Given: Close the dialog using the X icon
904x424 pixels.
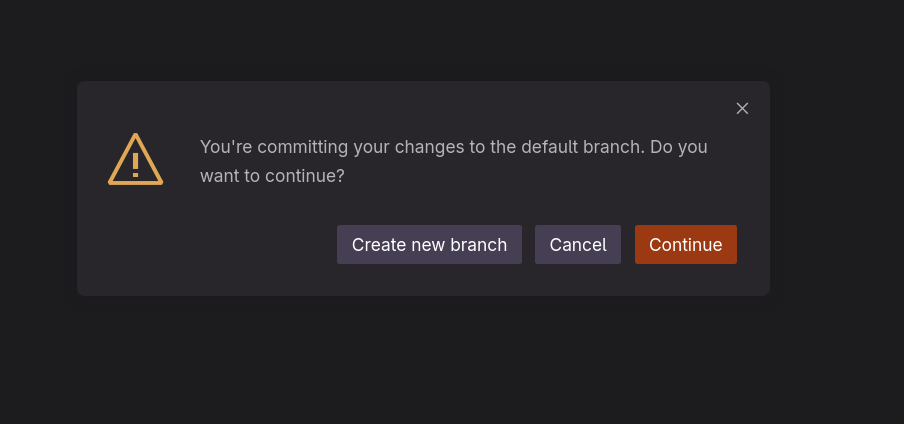Looking at the screenshot, I should (742, 108).
